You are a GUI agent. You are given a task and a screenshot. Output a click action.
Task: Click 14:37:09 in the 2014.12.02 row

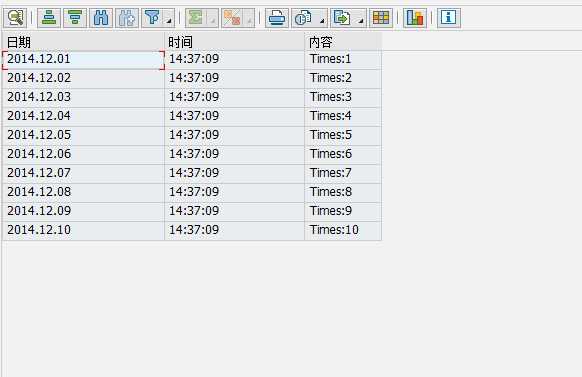pos(235,79)
